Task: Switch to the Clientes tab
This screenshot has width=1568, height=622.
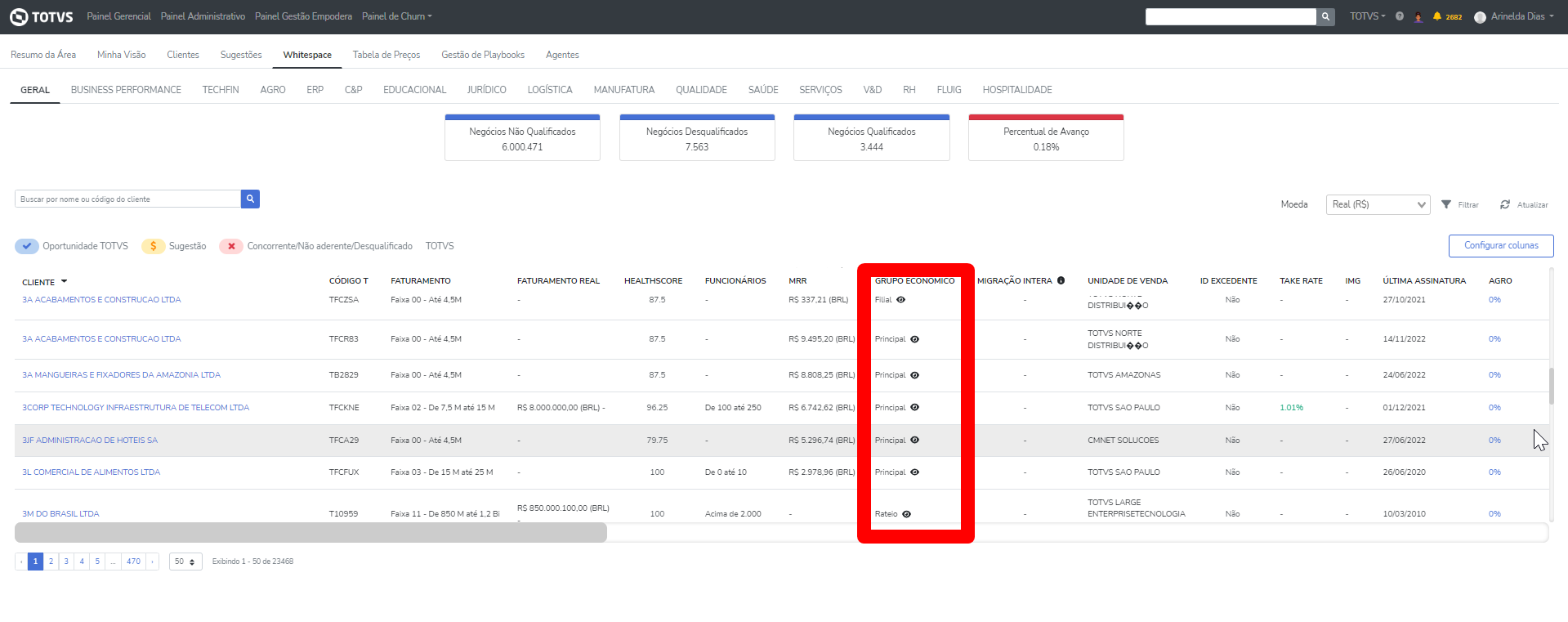Action: pyautogui.click(x=183, y=55)
